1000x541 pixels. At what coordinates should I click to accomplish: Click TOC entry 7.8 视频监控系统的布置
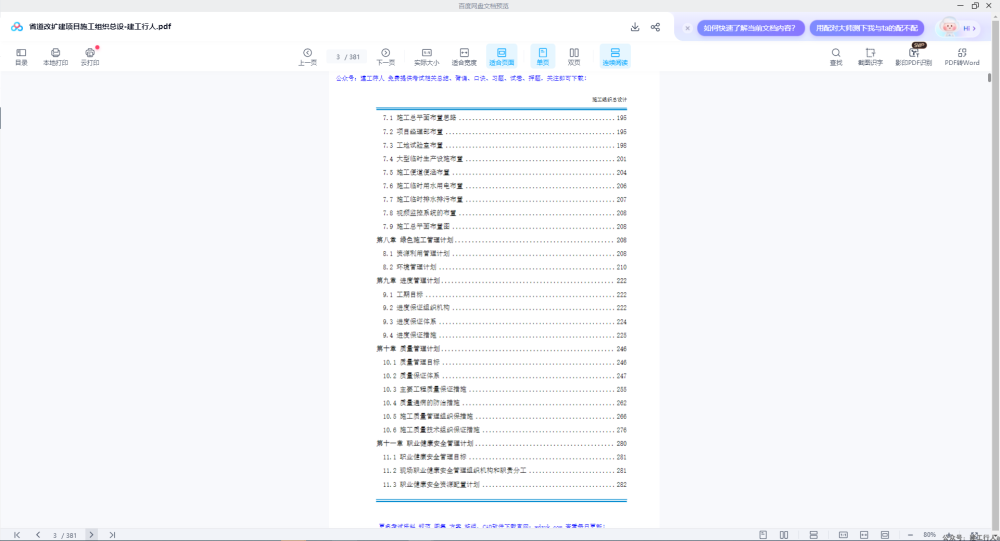[504, 213]
